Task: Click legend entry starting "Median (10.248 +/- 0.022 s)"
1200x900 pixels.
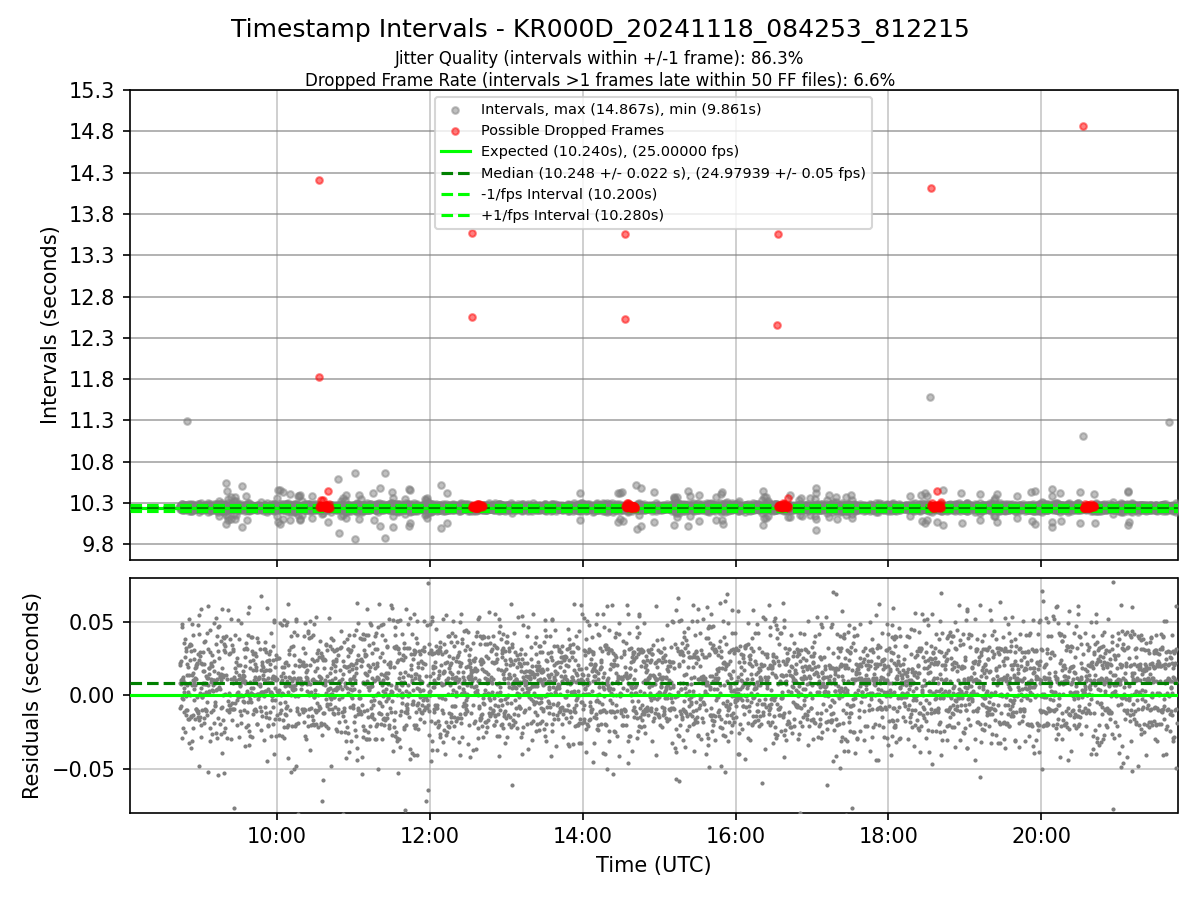Action: coord(673,172)
